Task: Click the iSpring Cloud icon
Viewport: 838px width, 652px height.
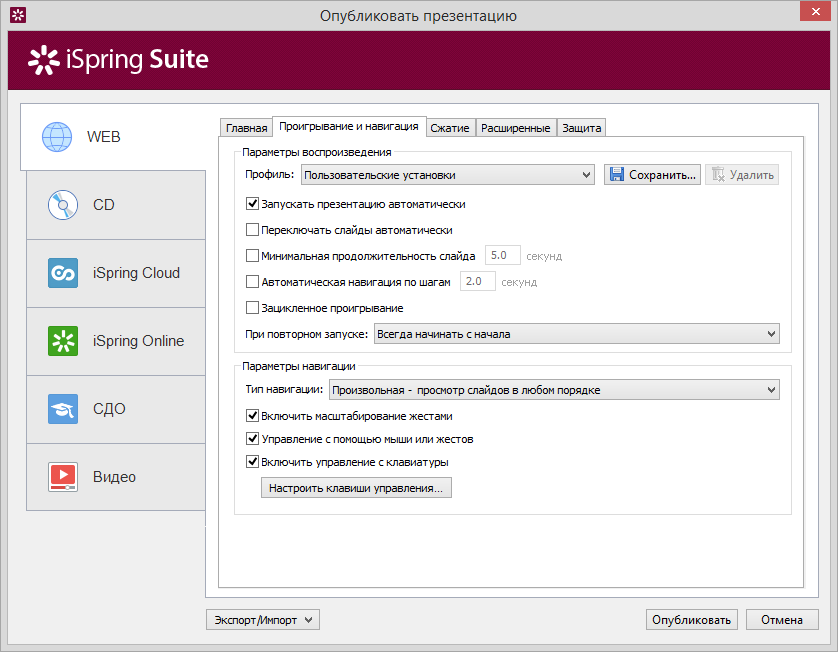Action: click(x=63, y=273)
